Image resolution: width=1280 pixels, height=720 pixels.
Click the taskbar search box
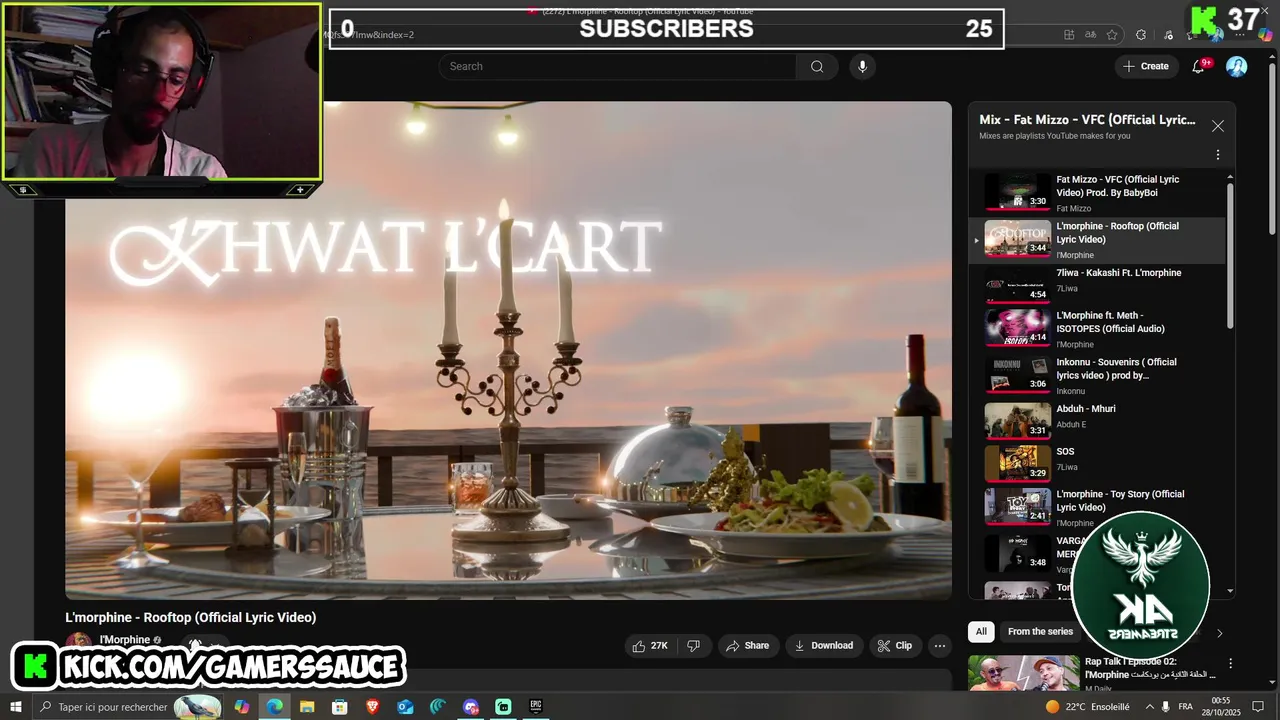(128, 706)
